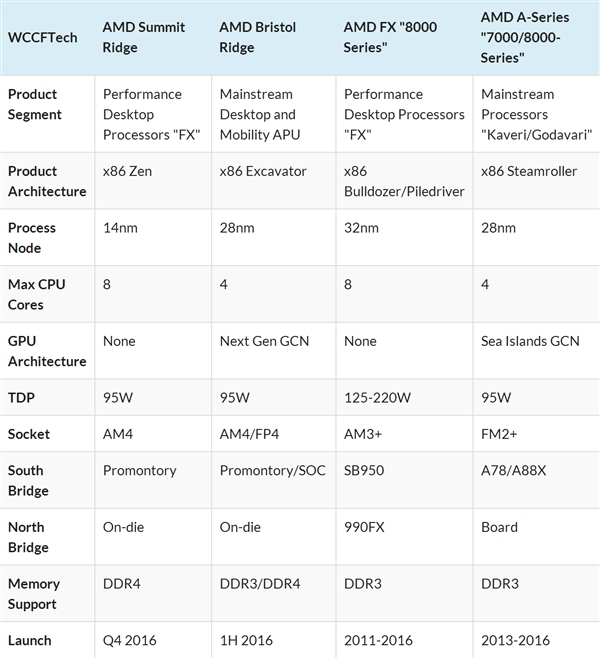Image resolution: width=600 pixels, height=661 pixels.
Task: Select the Sea Islands GCN cell
Action: coord(530,341)
